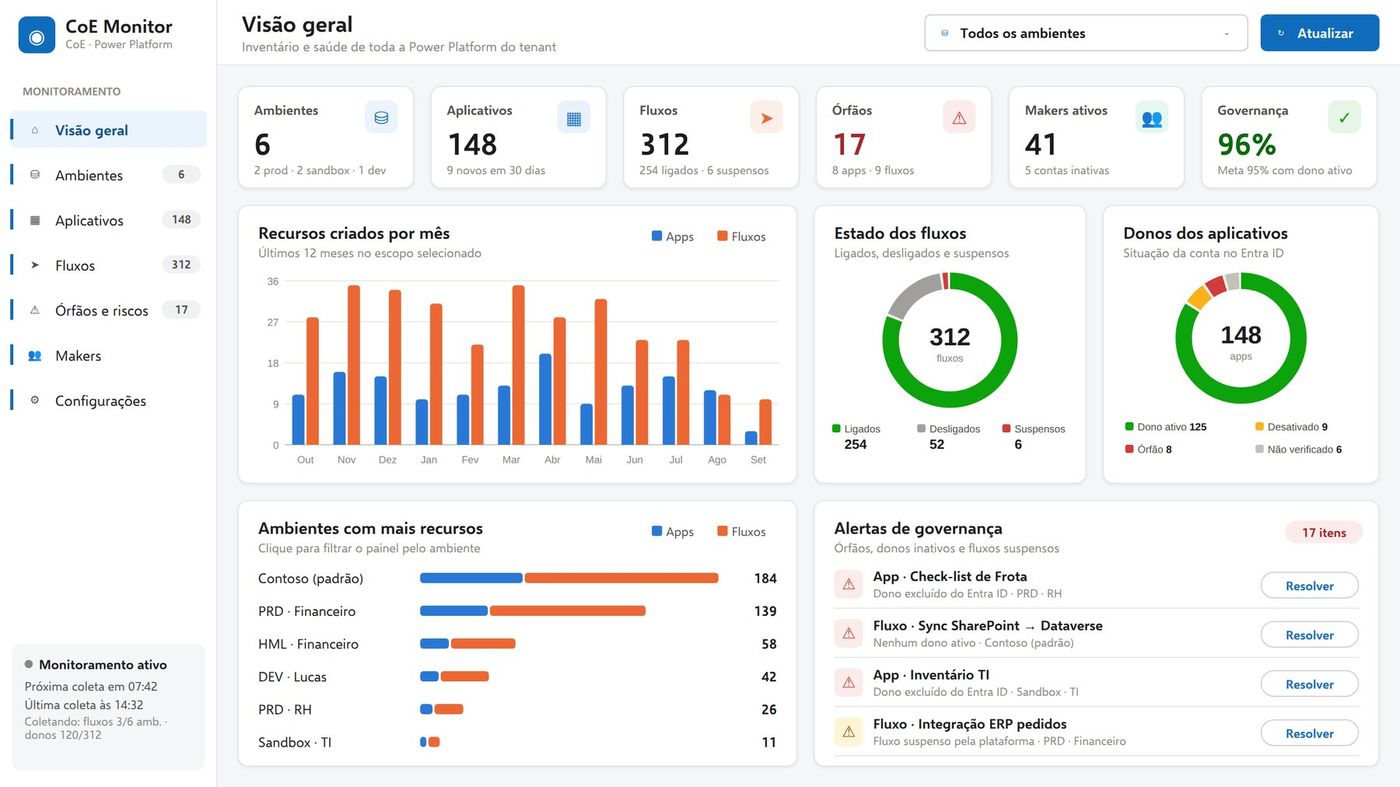
Task: Click the Próxima coleta em 07:42 text
Action: coord(91,687)
